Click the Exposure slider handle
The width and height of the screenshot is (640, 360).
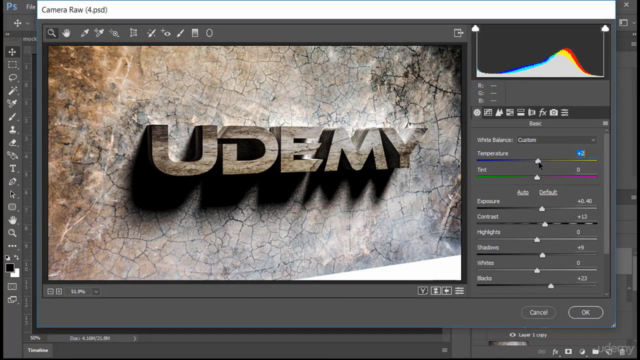click(542, 209)
